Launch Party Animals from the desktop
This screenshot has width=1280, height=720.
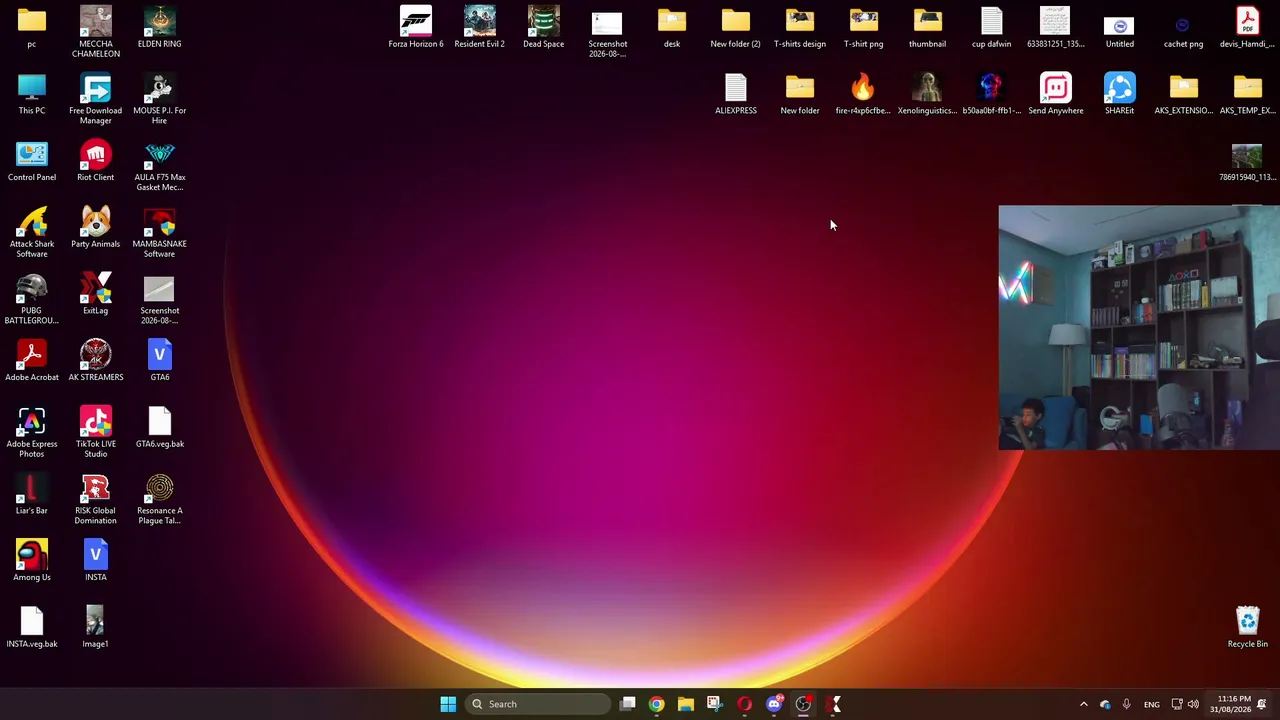tap(96, 228)
